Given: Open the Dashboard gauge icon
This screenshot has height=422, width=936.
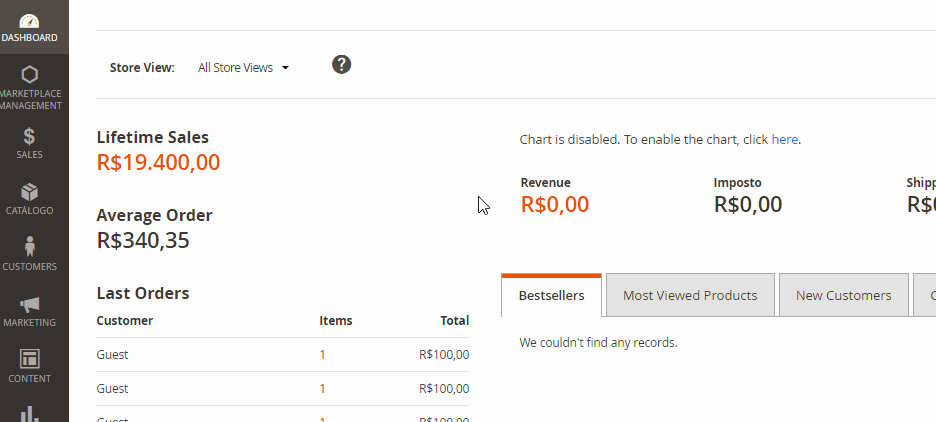Looking at the screenshot, I should click(29, 21).
